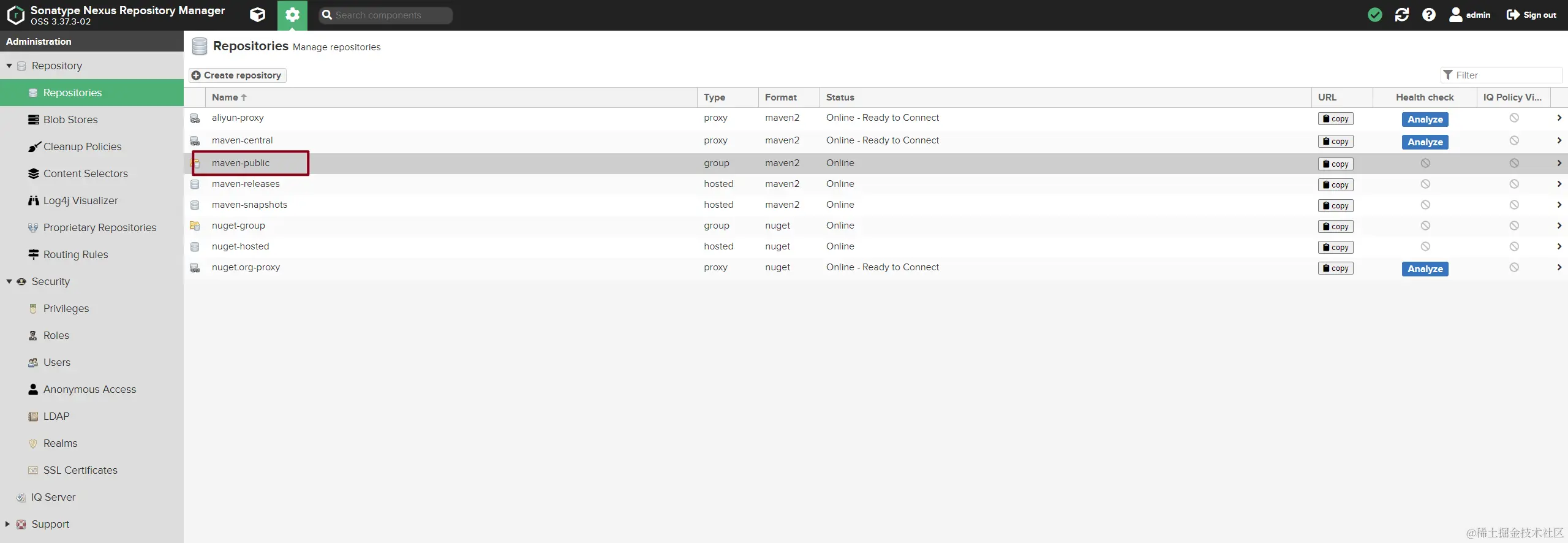Select the nuget-hosted repository name
1568x543 pixels.
click(x=240, y=246)
